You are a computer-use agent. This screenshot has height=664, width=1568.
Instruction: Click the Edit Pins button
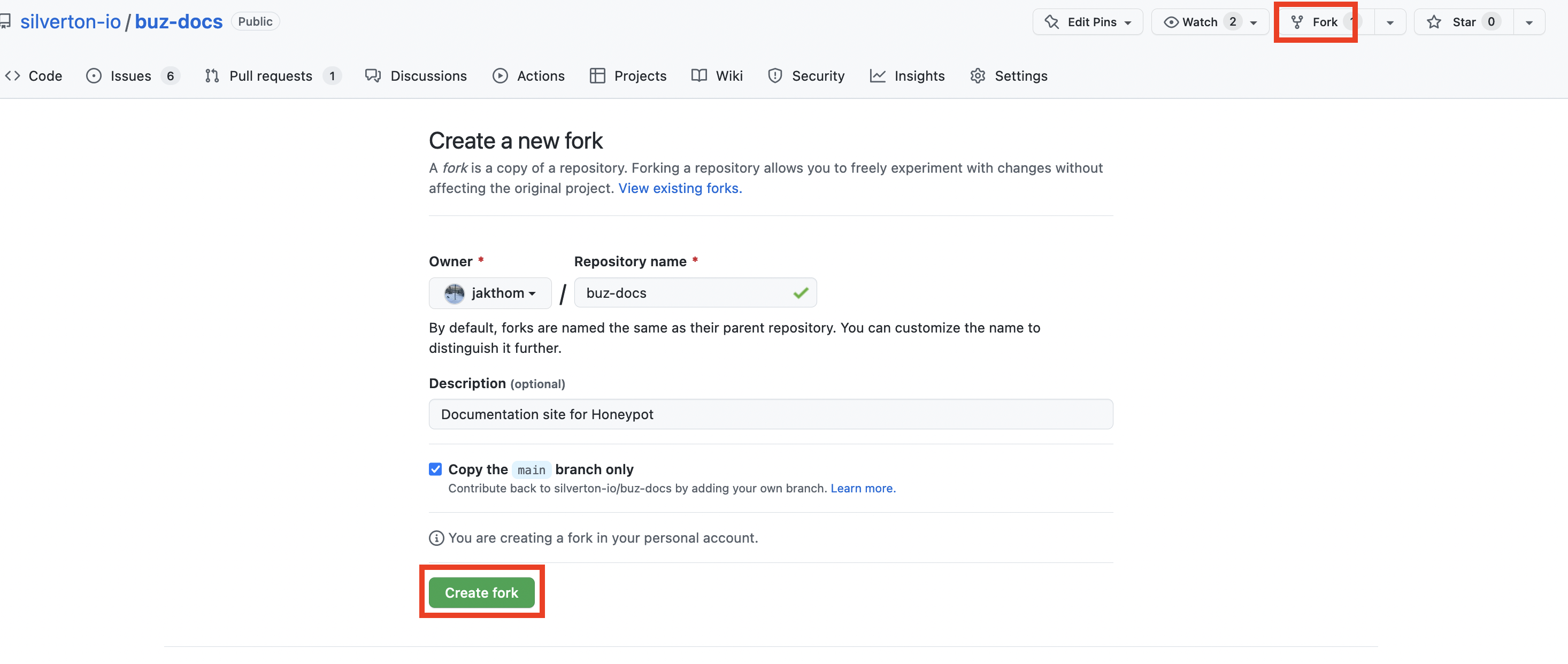(x=1087, y=22)
